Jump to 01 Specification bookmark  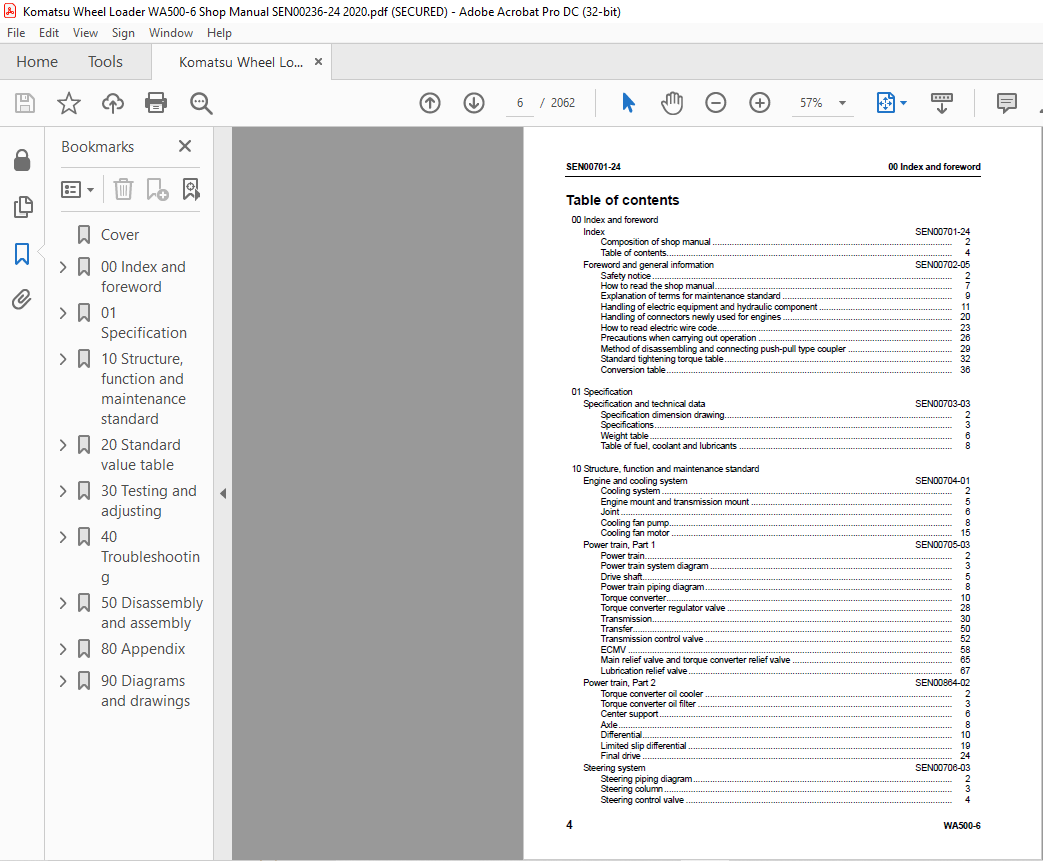click(x=144, y=323)
